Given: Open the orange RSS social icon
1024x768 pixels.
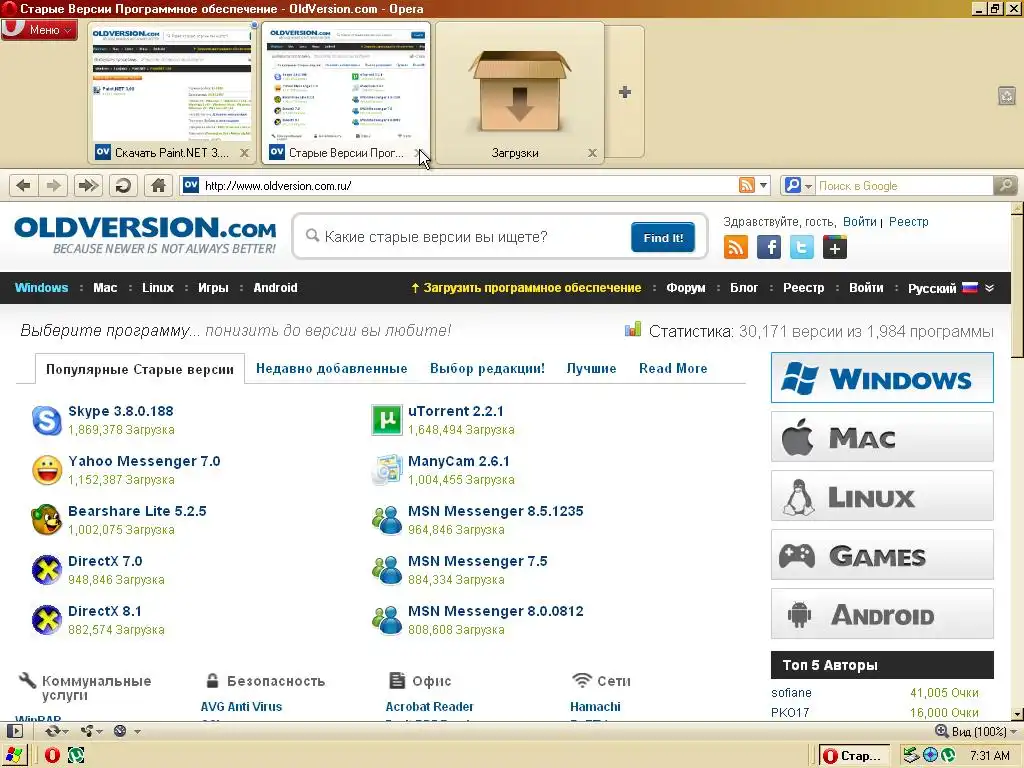Looking at the screenshot, I should [736, 248].
